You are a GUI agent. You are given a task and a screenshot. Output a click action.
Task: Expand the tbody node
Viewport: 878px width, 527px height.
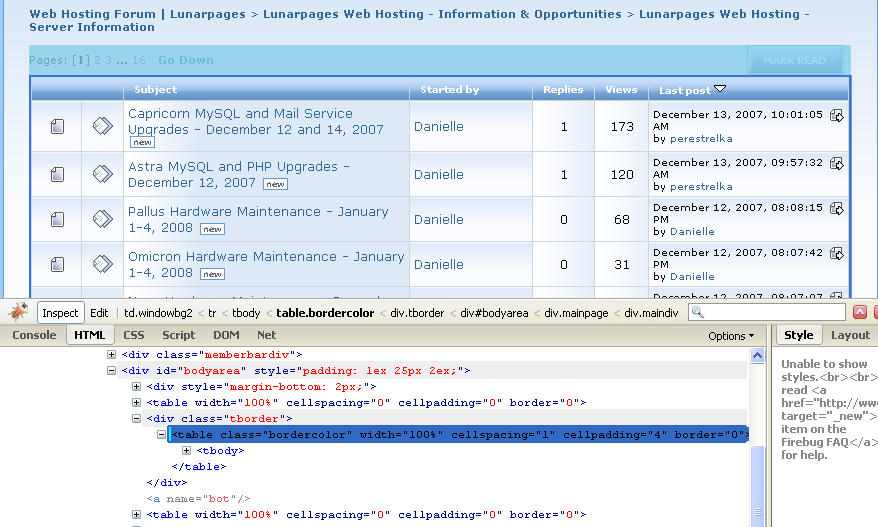[186, 450]
